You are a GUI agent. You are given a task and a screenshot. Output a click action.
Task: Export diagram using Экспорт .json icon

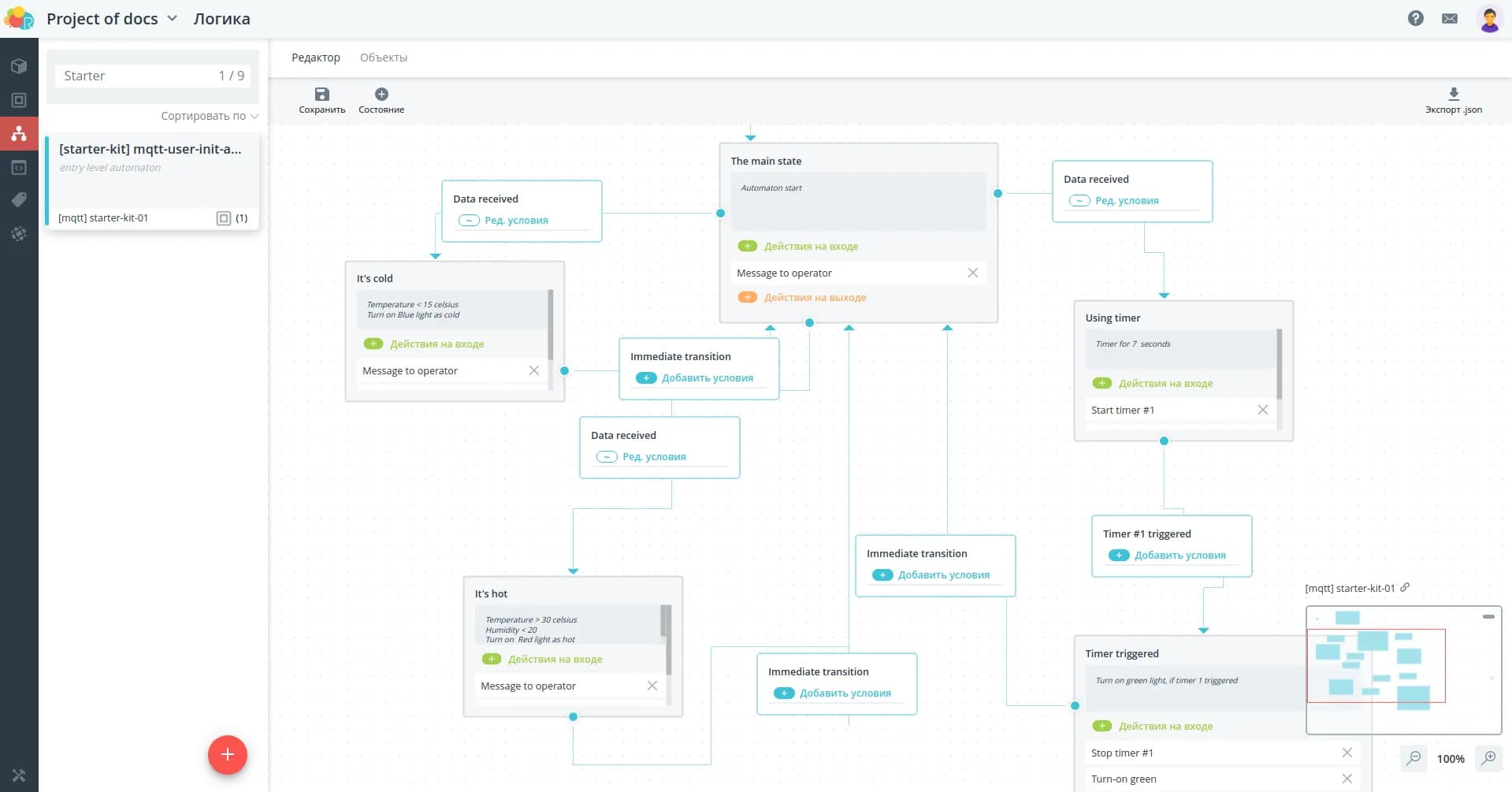pos(1454,95)
